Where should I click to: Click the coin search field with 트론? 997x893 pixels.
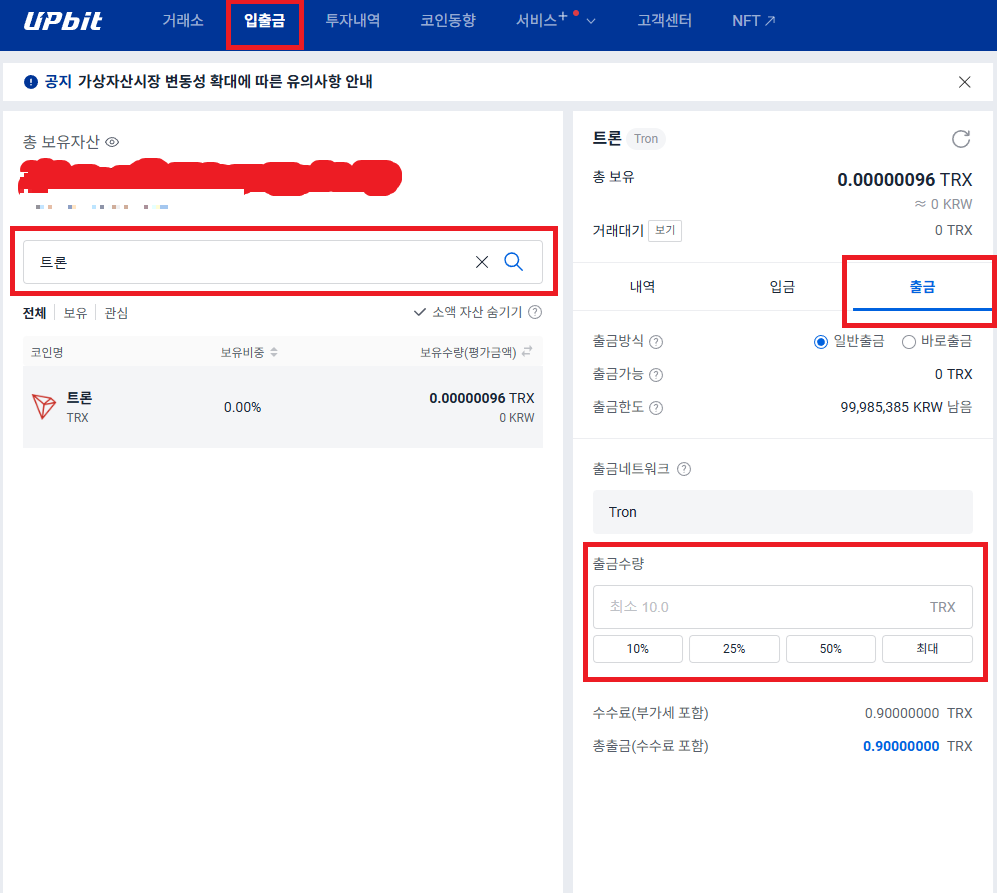tap(282, 262)
